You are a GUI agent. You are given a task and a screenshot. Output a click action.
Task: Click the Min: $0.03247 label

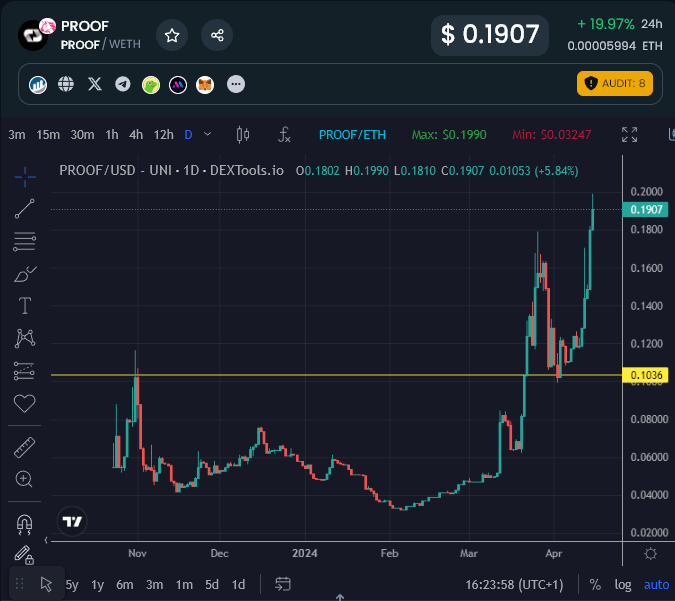click(x=551, y=135)
